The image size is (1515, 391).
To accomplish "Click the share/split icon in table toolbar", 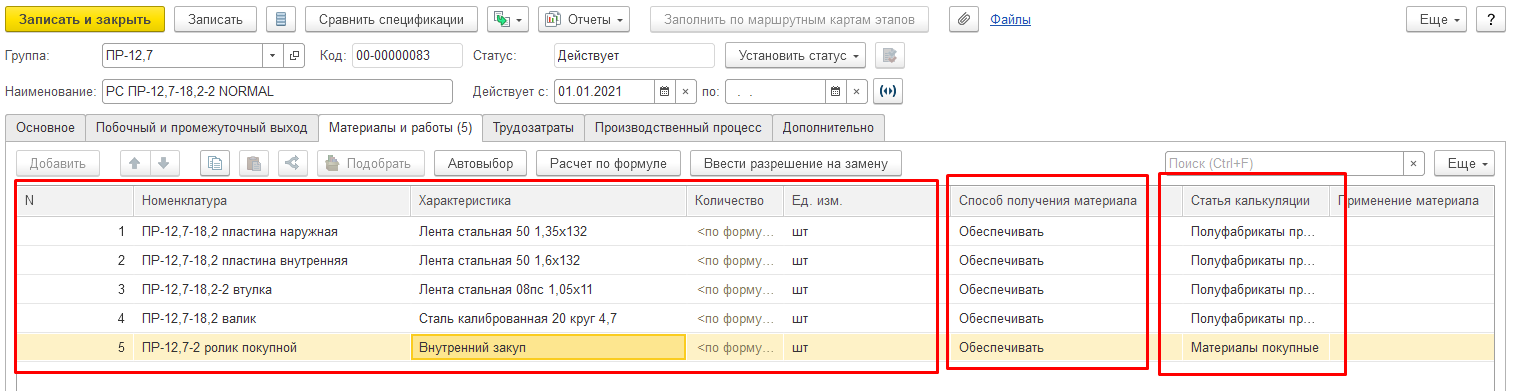I will [x=293, y=163].
